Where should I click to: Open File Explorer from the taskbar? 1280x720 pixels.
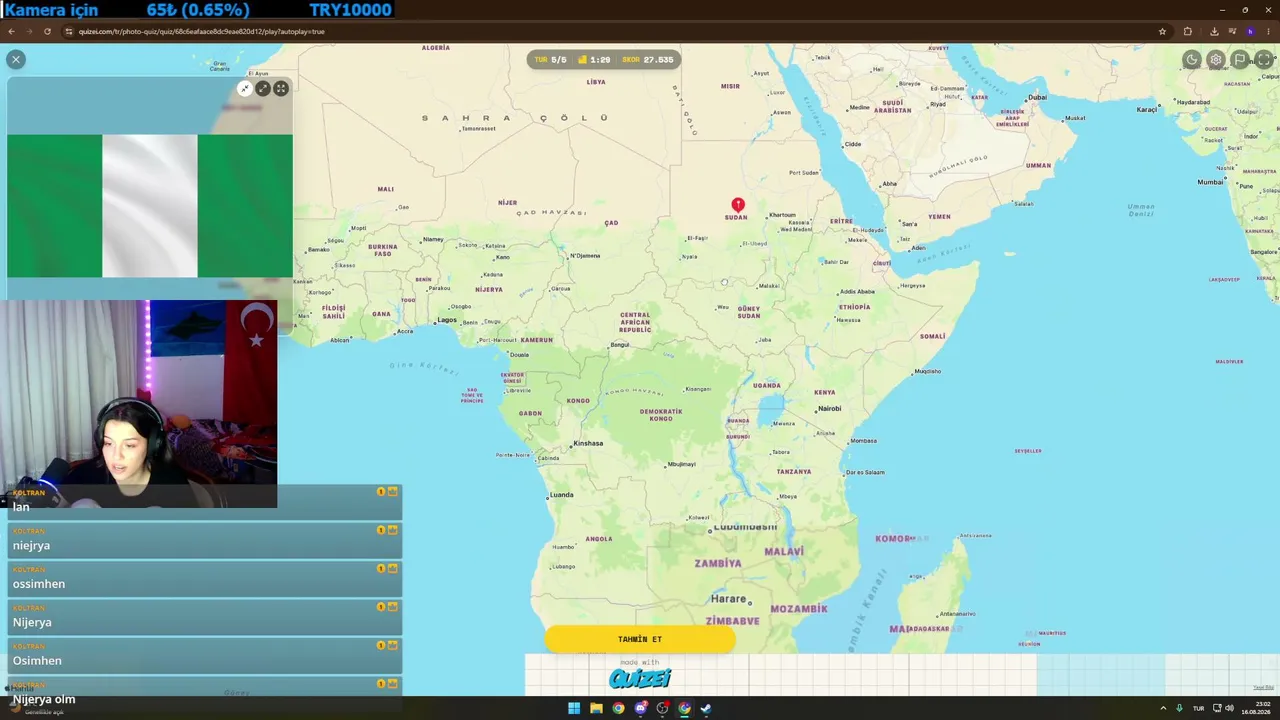(596, 708)
